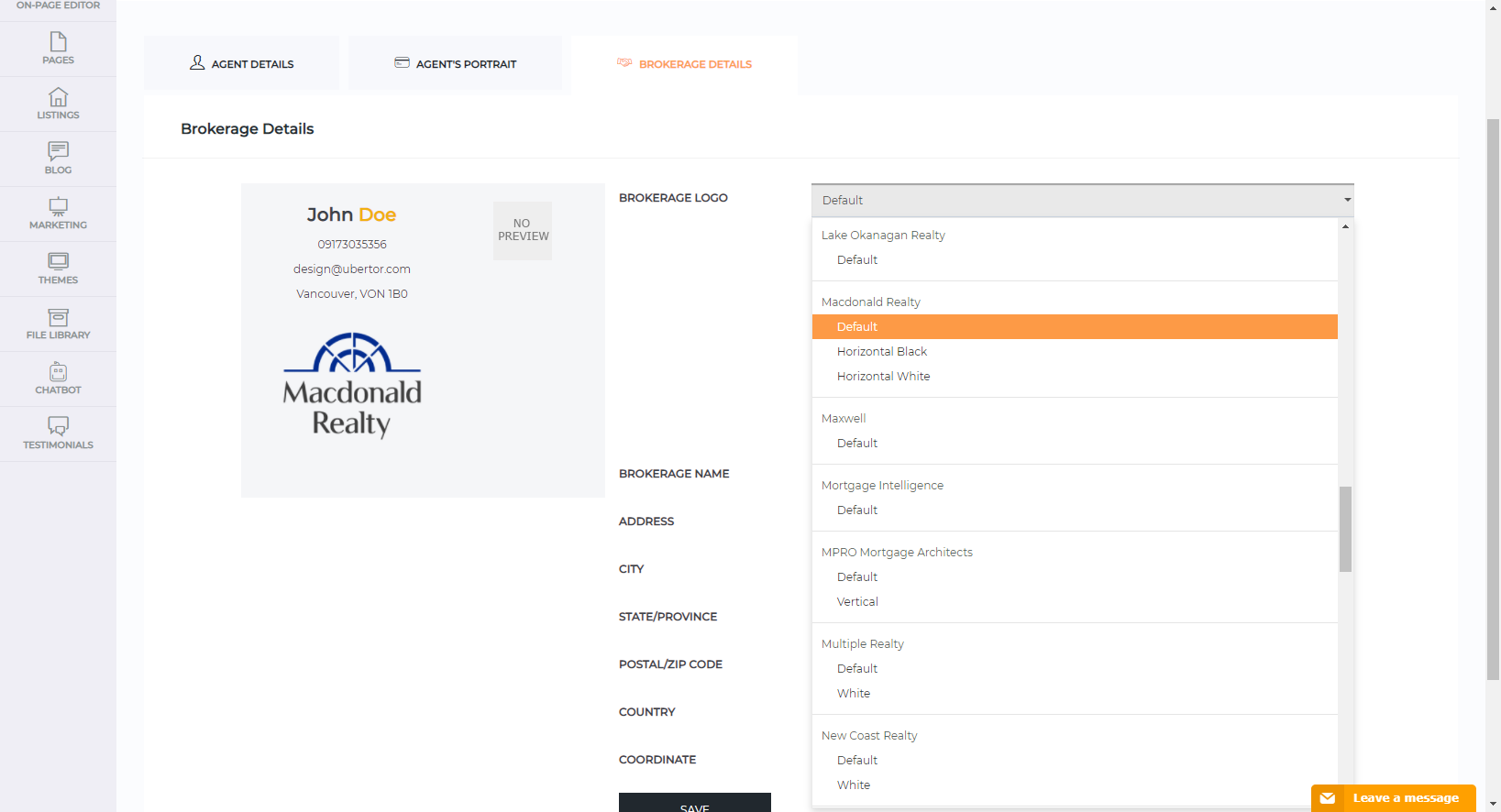Click the Postal/Zip Code field label
1501x812 pixels.
point(670,664)
